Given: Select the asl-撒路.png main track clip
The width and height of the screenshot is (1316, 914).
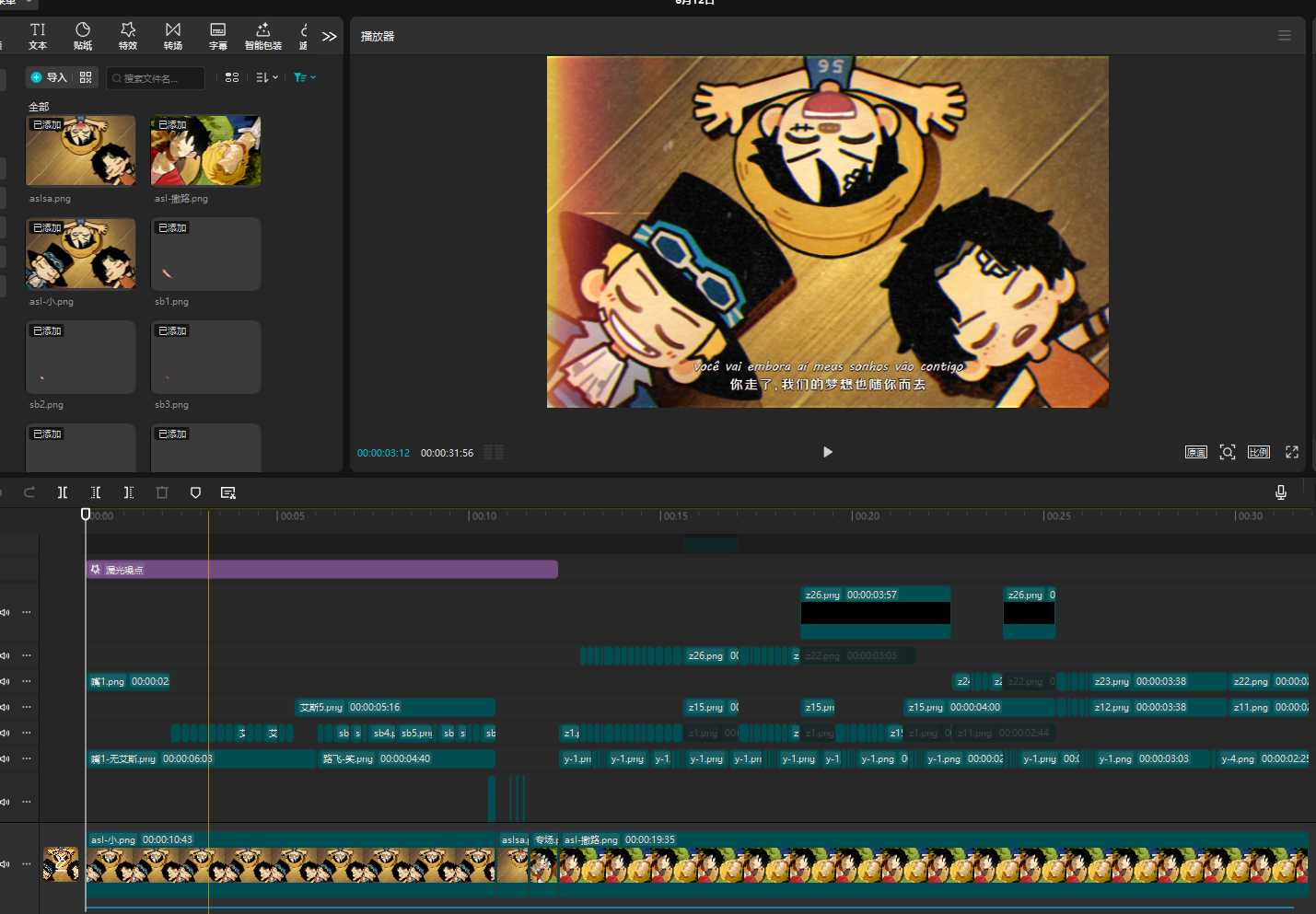Looking at the screenshot, I should (x=934, y=864).
